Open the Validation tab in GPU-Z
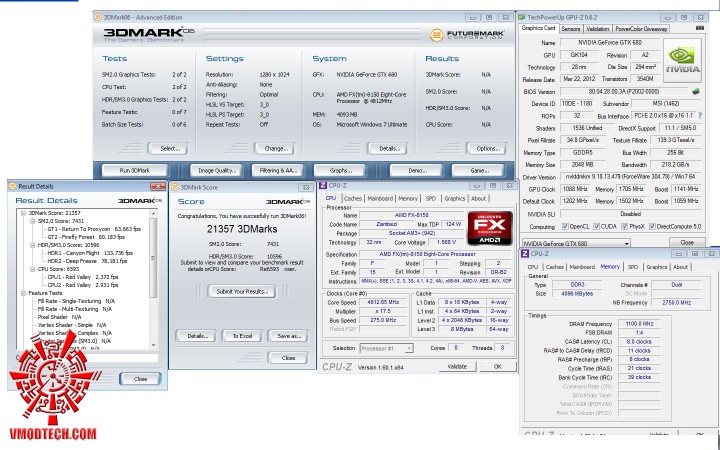Viewport: 720px width, 450px height. 597,29
